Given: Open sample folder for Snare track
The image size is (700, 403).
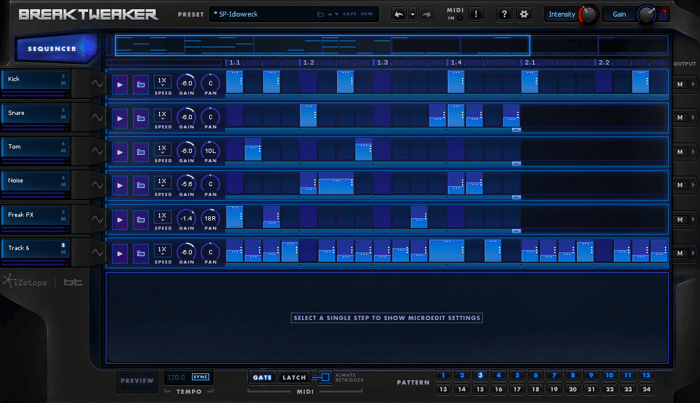Looking at the screenshot, I should (x=141, y=118).
